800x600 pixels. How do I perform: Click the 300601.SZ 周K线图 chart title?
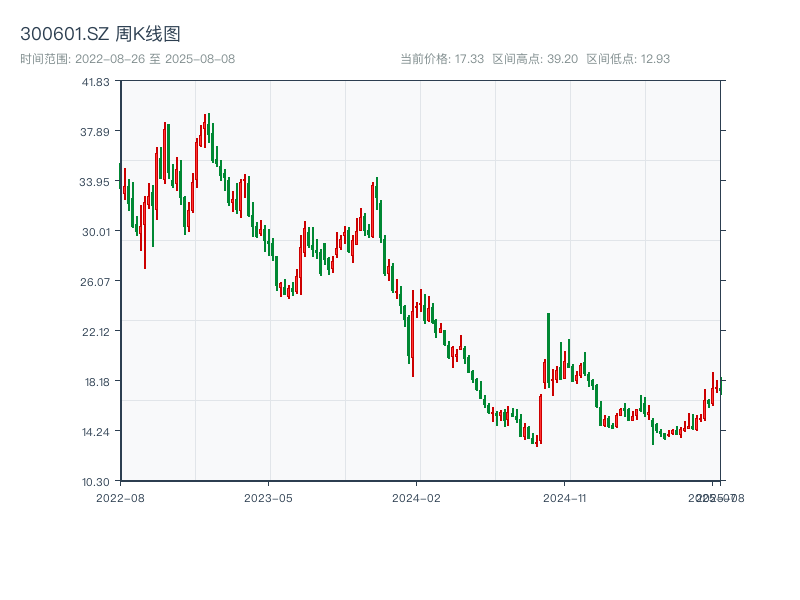click(100, 35)
